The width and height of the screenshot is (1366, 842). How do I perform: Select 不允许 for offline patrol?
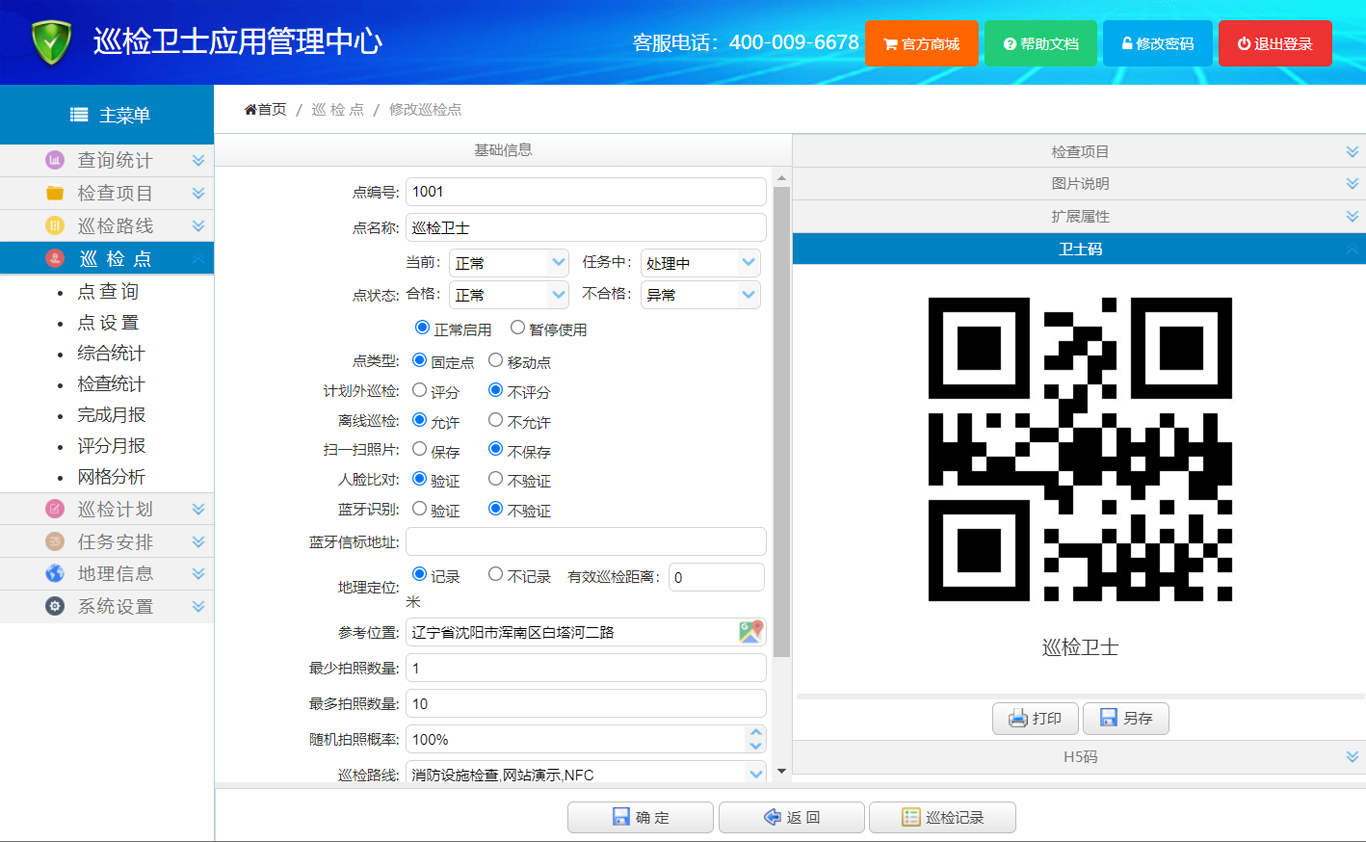tap(496, 420)
